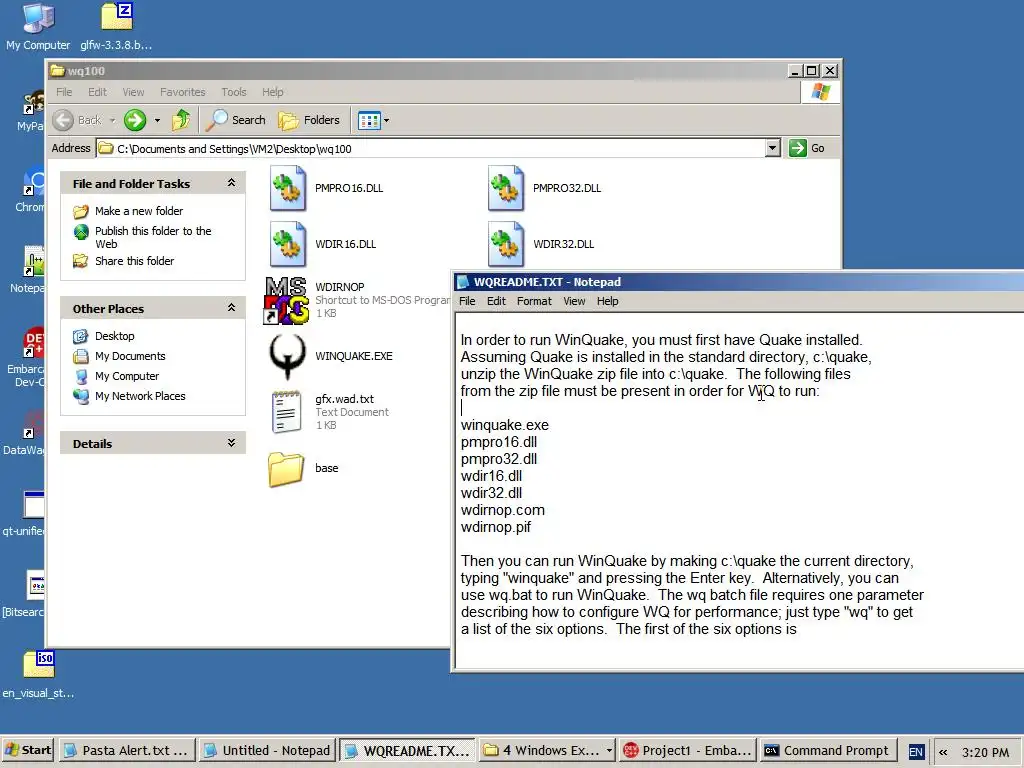This screenshot has height=768, width=1024.
Task: Go to My Computer in Other Places
Action: pos(127,376)
